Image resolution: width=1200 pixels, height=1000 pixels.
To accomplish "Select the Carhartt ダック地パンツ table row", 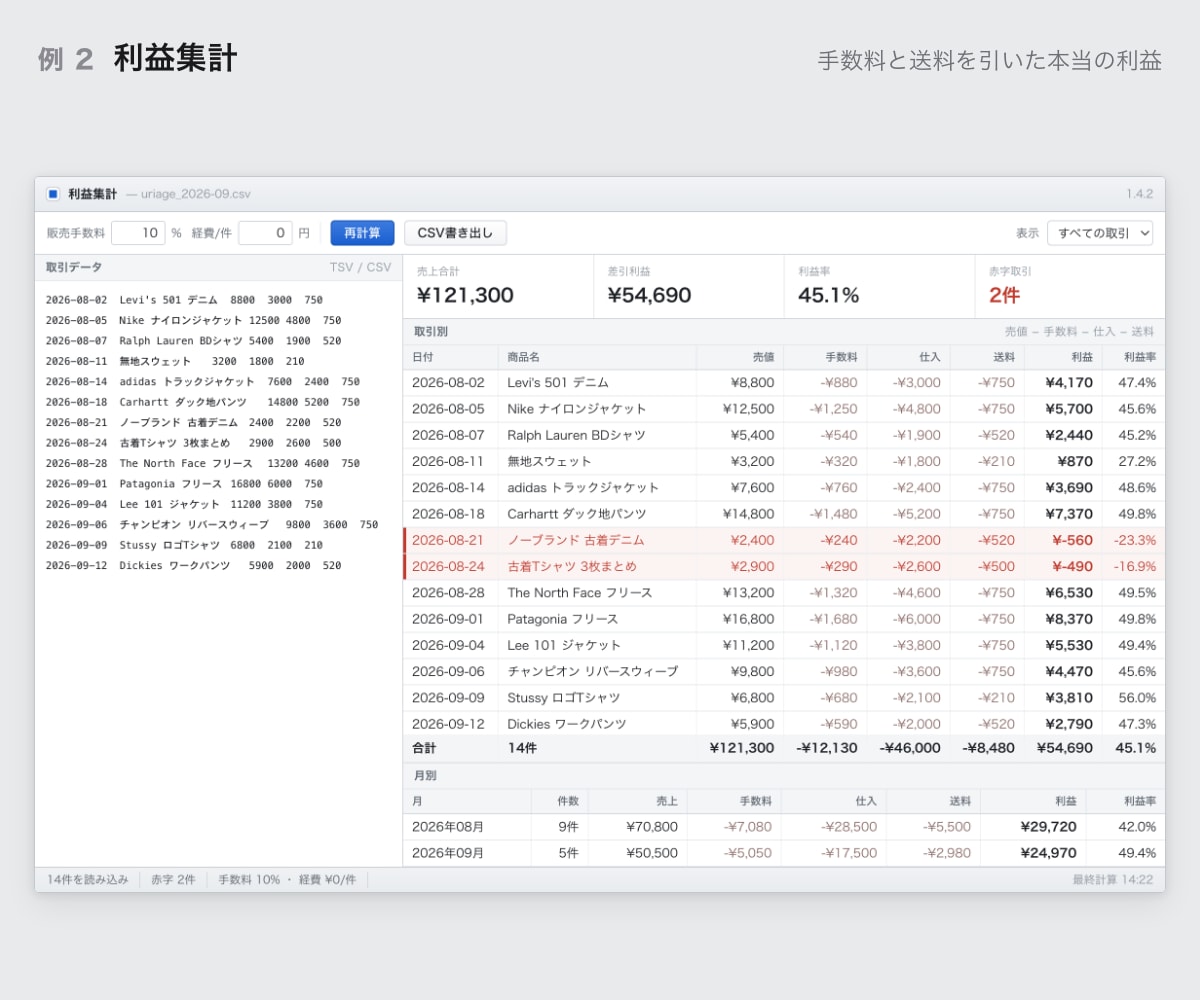I will [x=784, y=514].
